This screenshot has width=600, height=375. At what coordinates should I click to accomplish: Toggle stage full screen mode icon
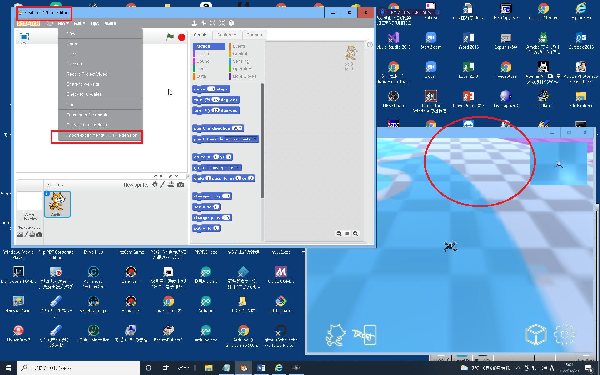click(24, 37)
